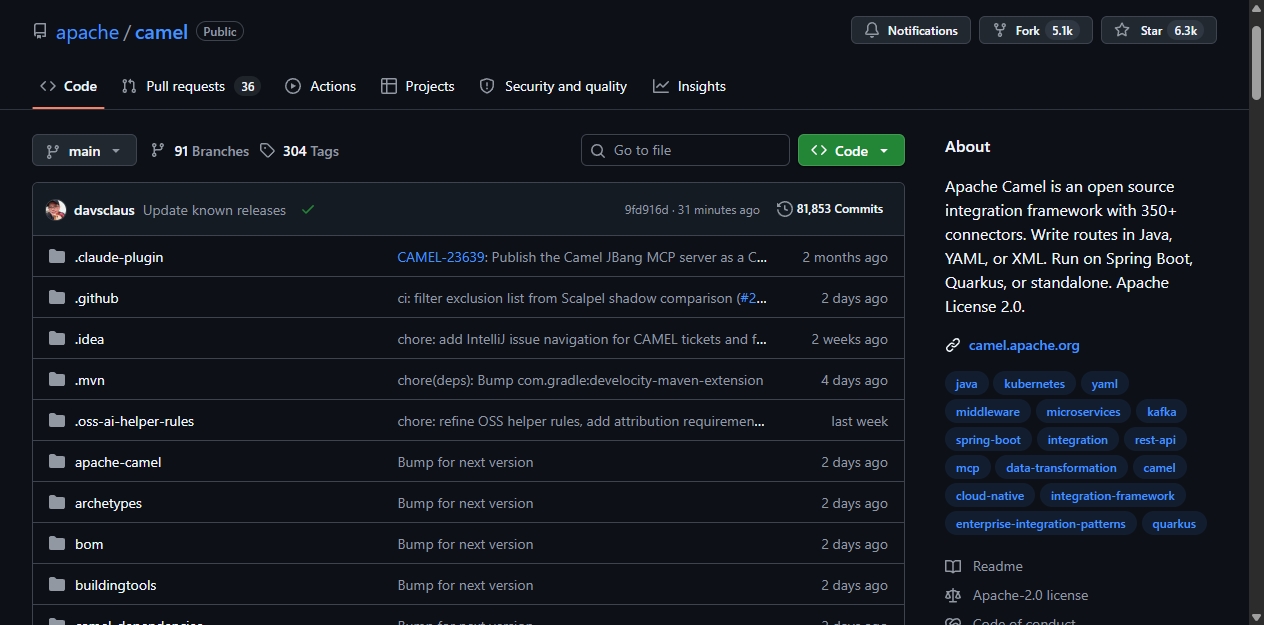Click the folder icon for .mvn
Screen dimensions: 1264x625
coord(56,380)
